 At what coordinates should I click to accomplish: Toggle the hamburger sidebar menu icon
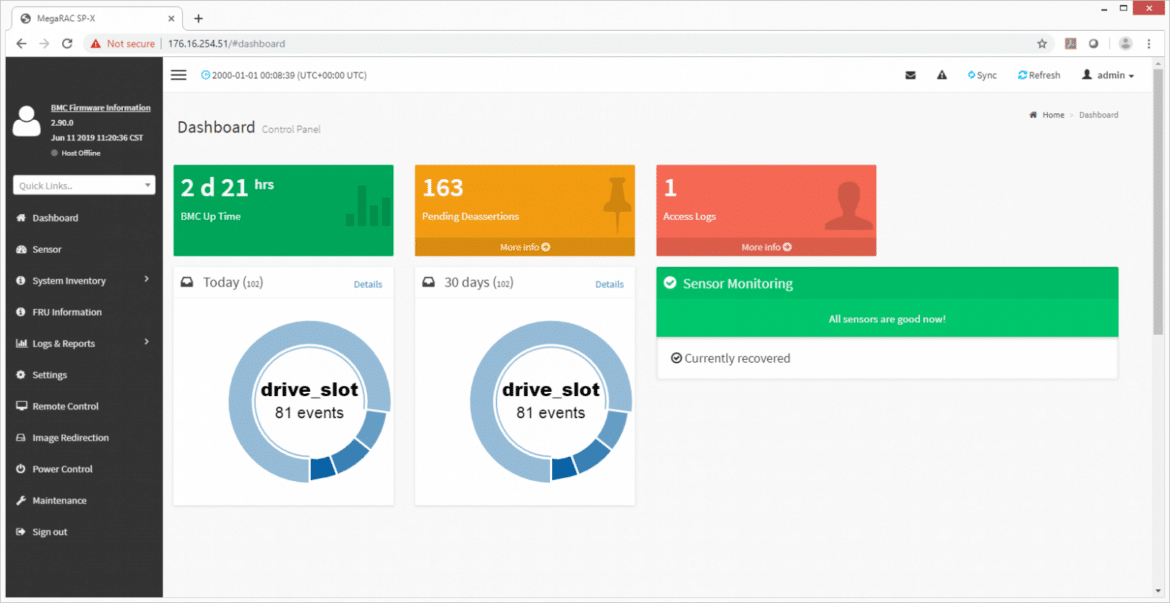(178, 75)
